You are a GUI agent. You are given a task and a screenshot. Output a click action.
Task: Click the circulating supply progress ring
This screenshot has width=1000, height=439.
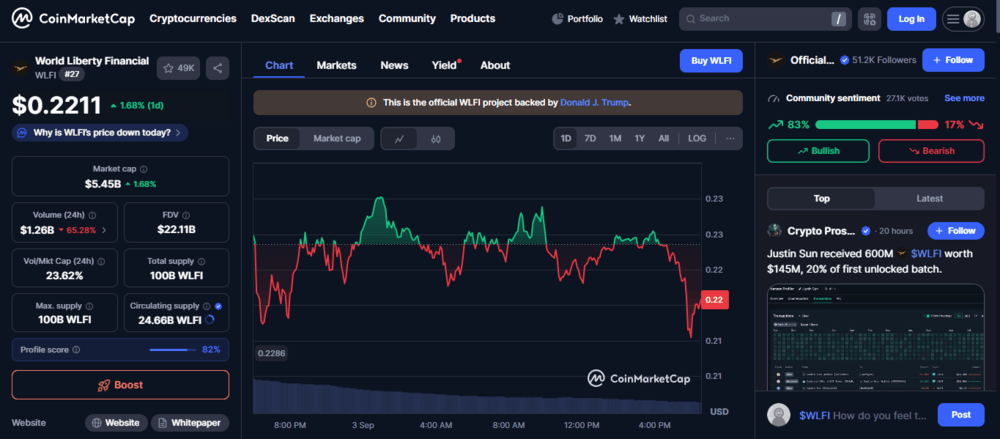(x=210, y=320)
